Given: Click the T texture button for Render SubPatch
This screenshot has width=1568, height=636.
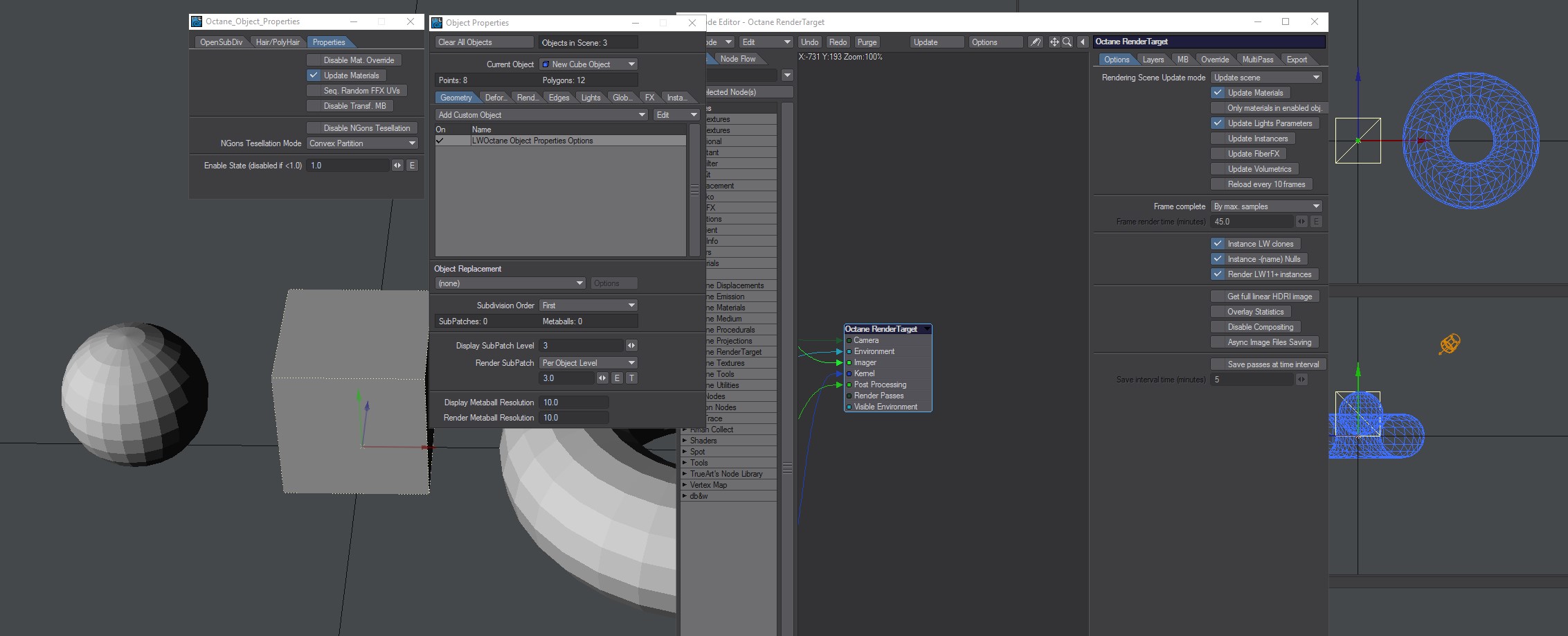Looking at the screenshot, I should pyautogui.click(x=631, y=378).
